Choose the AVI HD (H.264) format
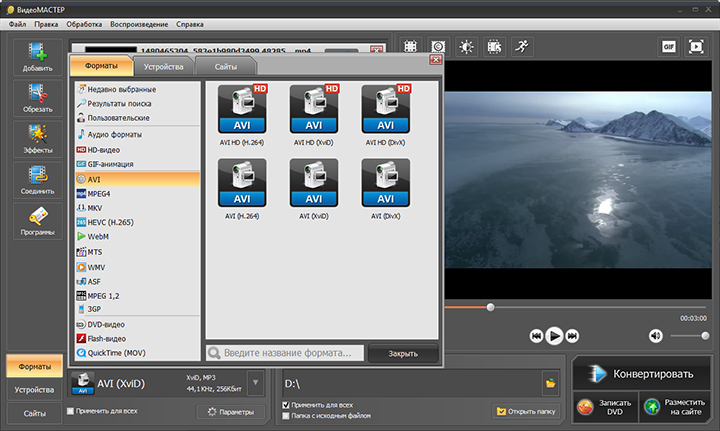Viewport: 720px width, 431px height. [242, 115]
